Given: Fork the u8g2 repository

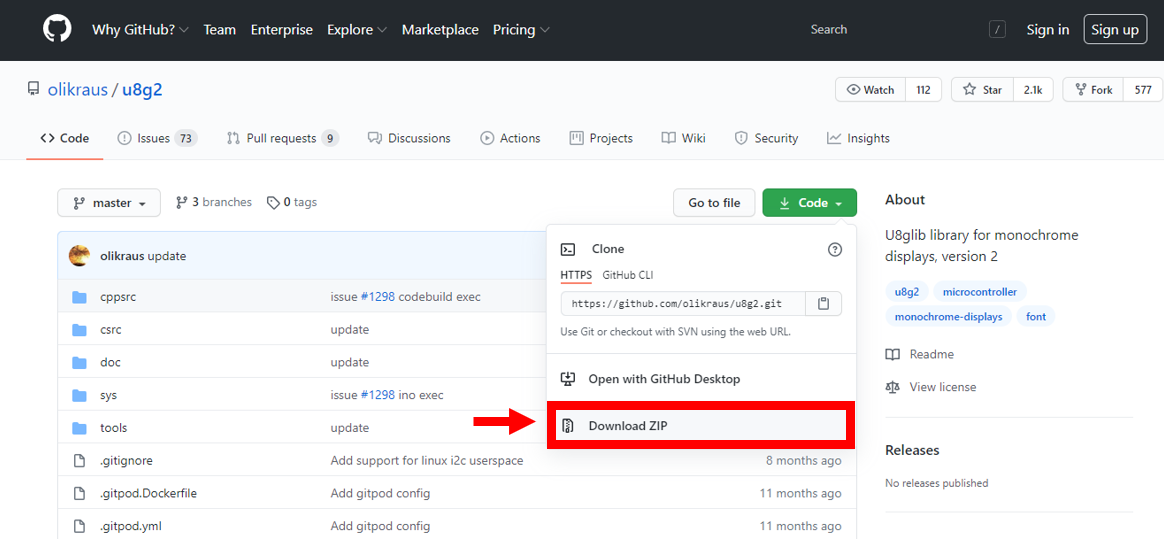Looking at the screenshot, I should (1092, 90).
